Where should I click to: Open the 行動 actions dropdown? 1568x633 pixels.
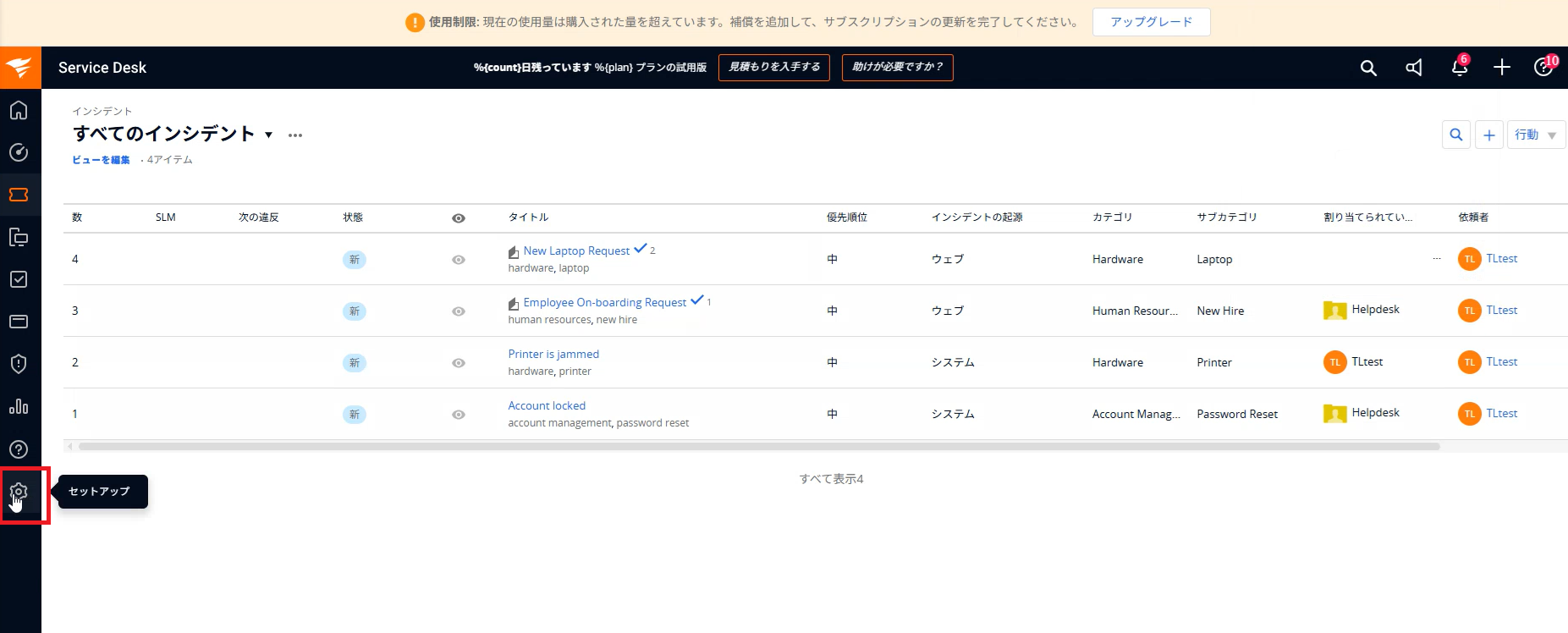(1536, 135)
